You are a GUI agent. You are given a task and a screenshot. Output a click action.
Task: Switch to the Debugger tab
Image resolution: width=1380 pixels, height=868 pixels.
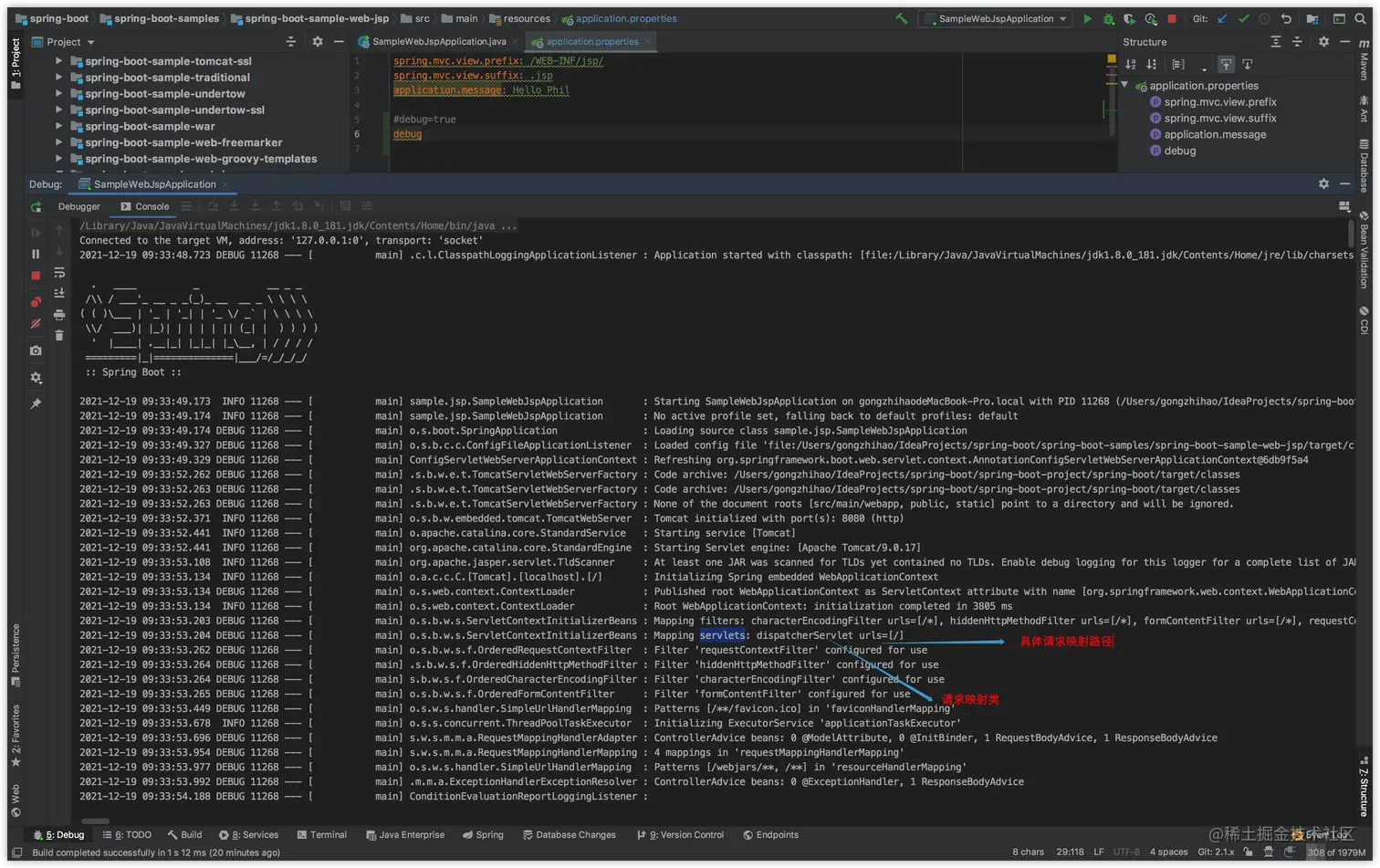point(78,206)
